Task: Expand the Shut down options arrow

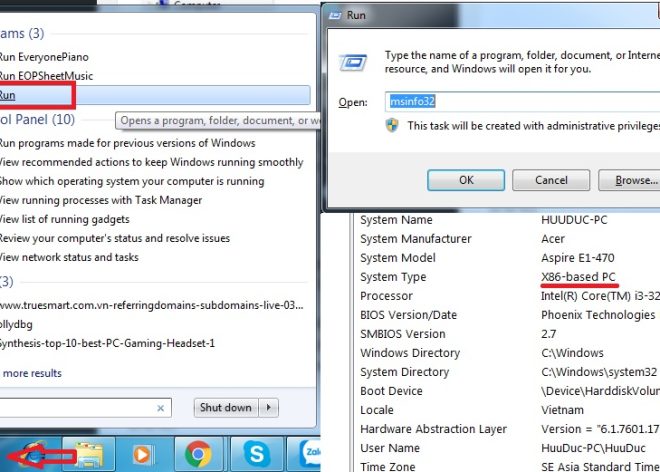Action: pyautogui.click(x=269, y=408)
